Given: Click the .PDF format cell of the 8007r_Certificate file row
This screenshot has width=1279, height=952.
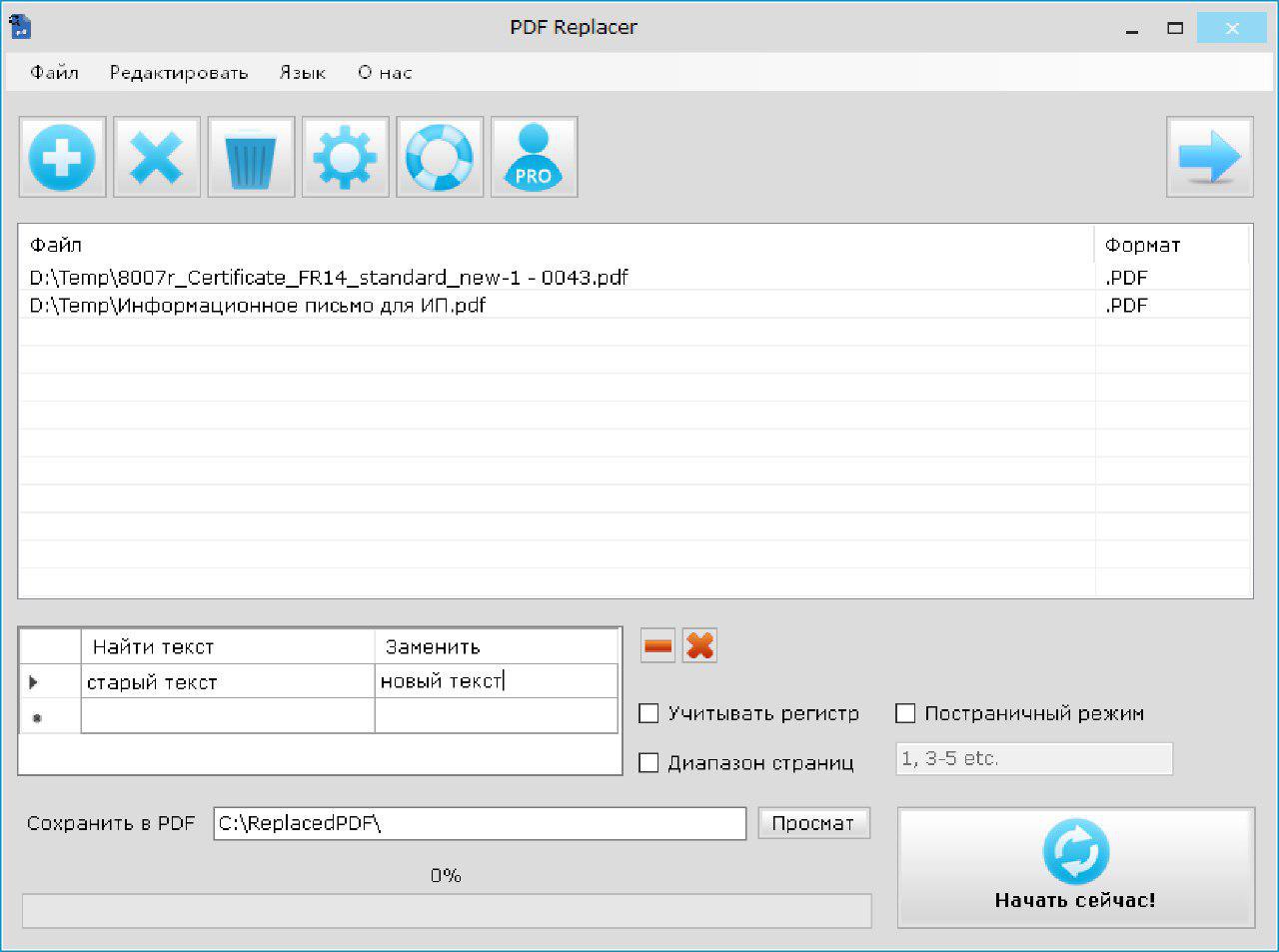Looking at the screenshot, I should click(1173, 277).
